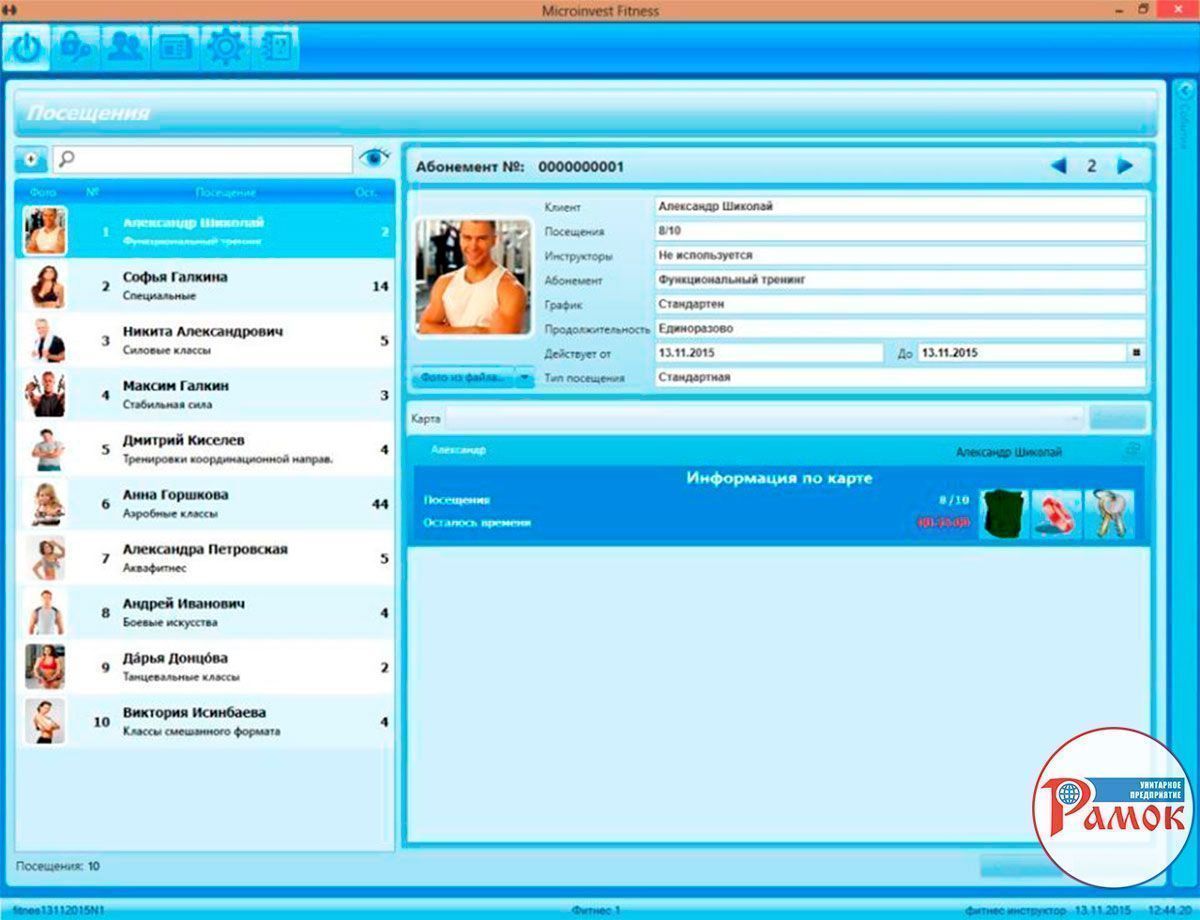Open the card window toolbar icon
The height and width of the screenshot is (920, 1200).
[x=174, y=48]
